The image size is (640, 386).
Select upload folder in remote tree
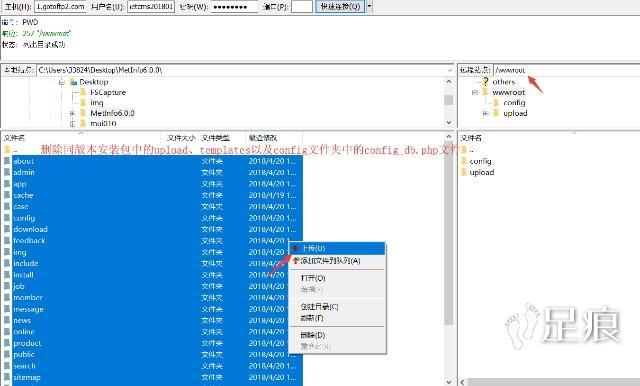[x=515, y=113]
